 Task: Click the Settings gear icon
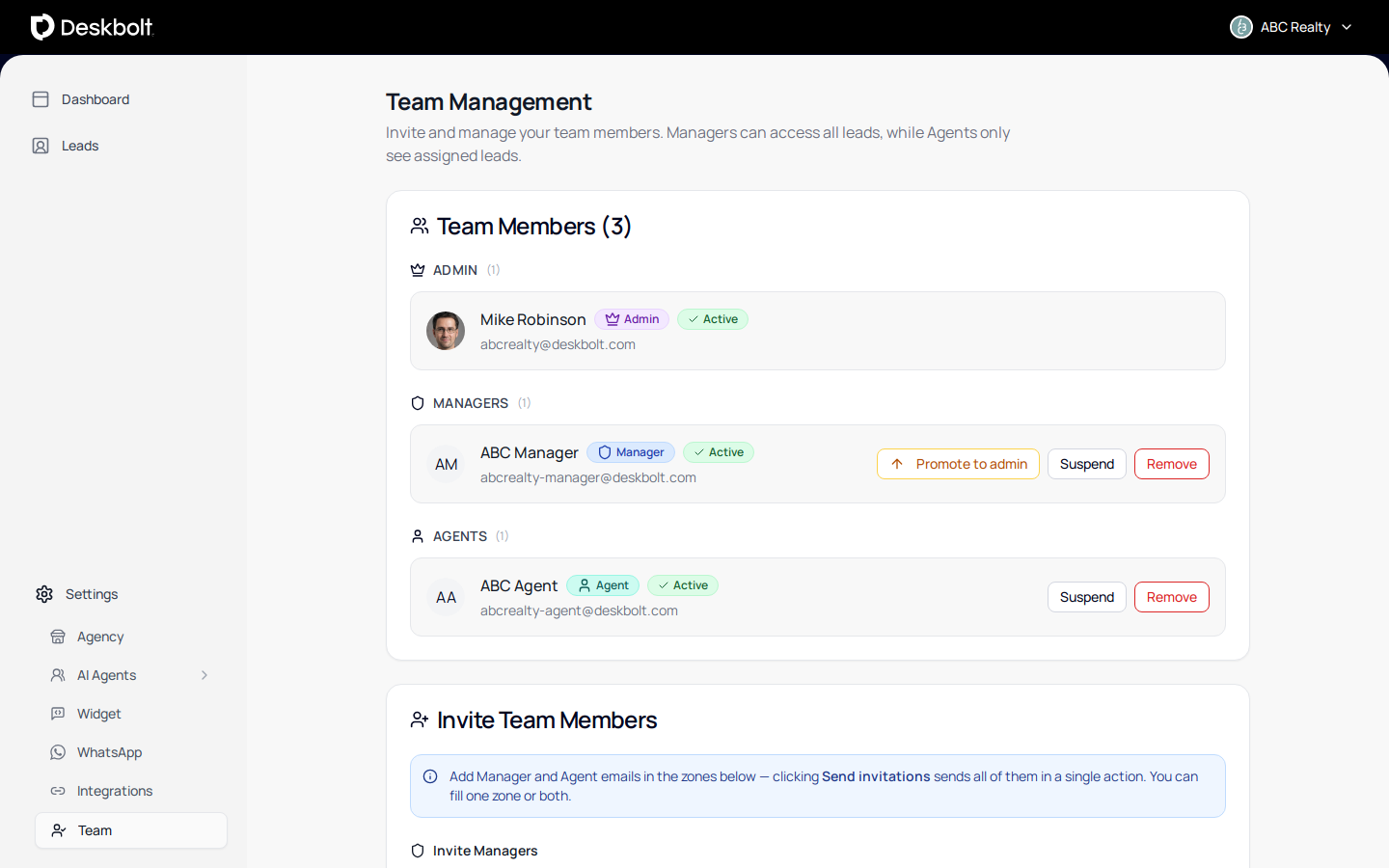44,594
